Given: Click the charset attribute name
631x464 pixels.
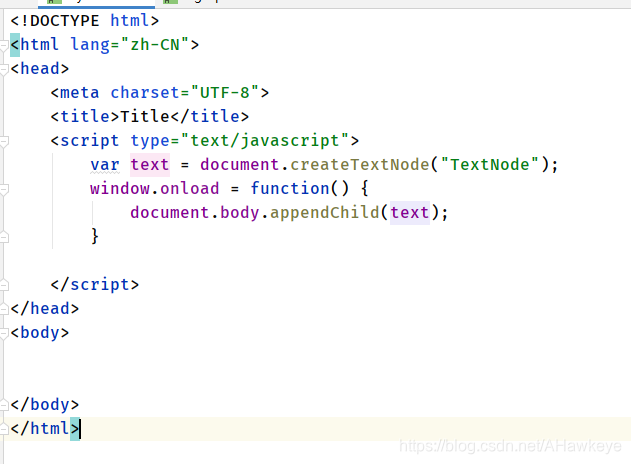Looking at the screenshot, I should pos(144,93).
